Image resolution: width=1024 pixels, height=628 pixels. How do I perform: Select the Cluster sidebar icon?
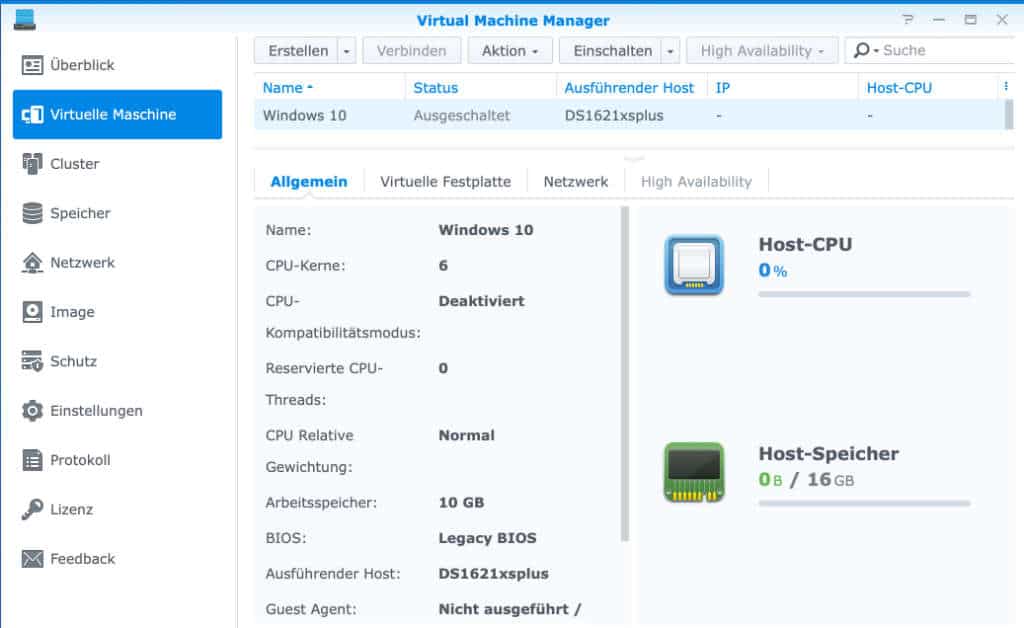[32, 164]
